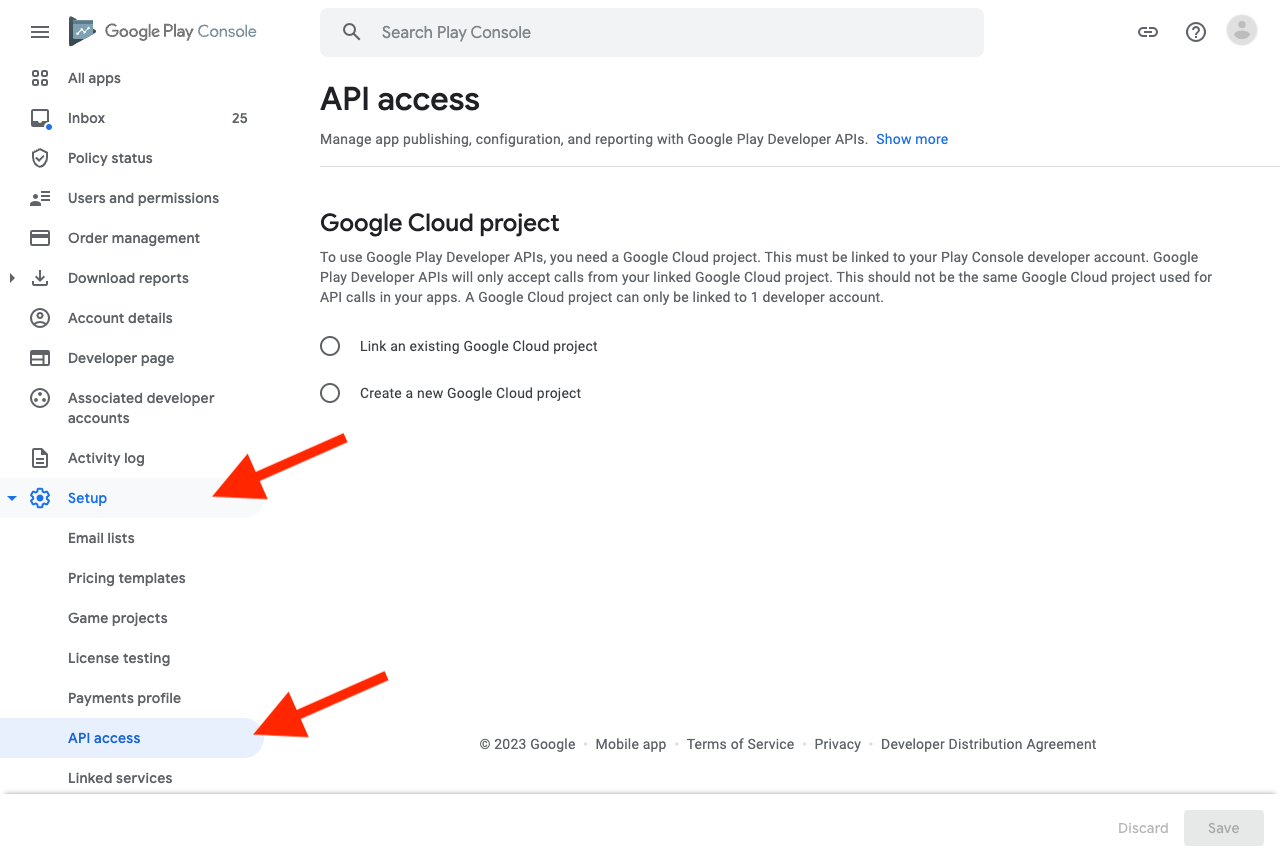Select Create a new Google Cloud project
This screenshot has width=1280, height=853.
click(x=330, y=393)
